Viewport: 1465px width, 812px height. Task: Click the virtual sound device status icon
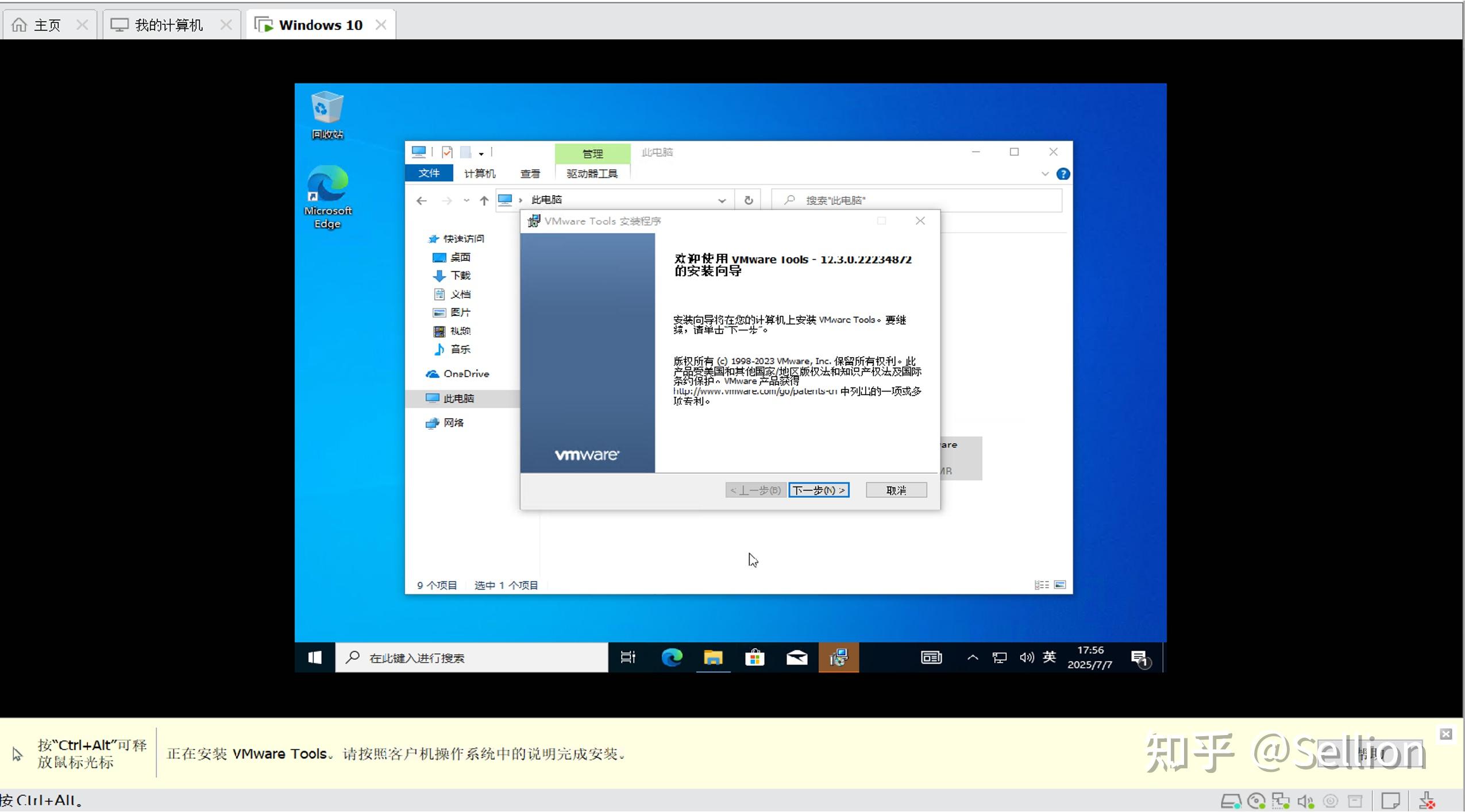point(1305,801)
